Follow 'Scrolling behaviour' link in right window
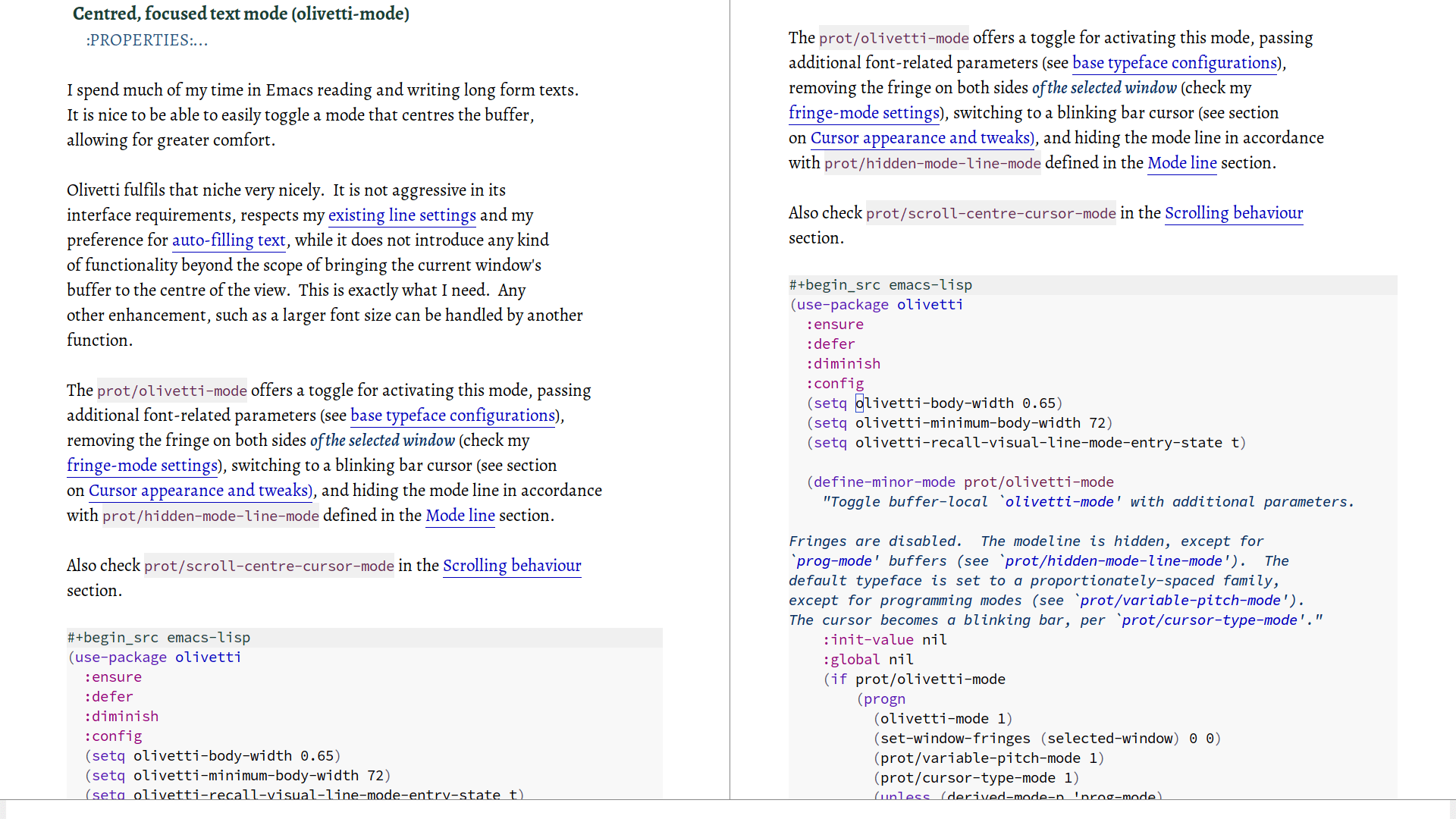This screenshot has width=1456, height=819. click(1234, 213)
